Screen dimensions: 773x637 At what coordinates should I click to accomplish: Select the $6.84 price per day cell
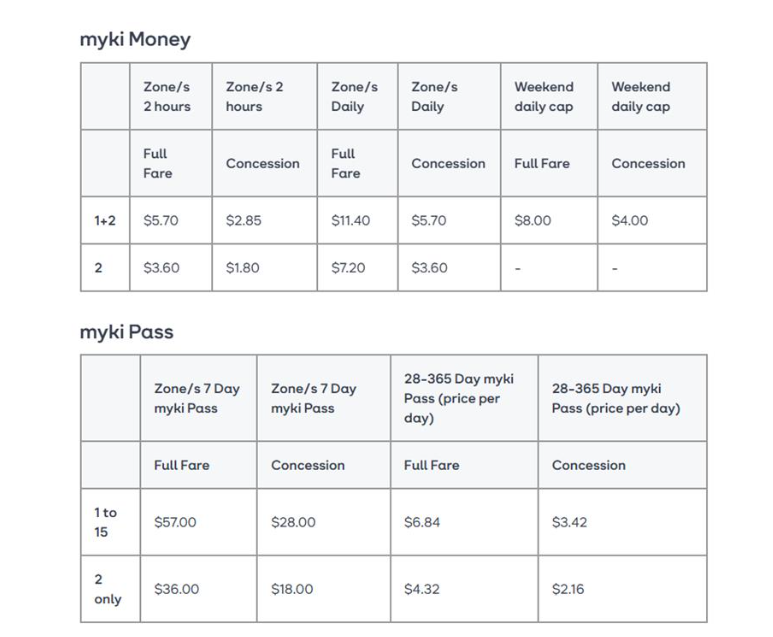click(x=422, y=522)
